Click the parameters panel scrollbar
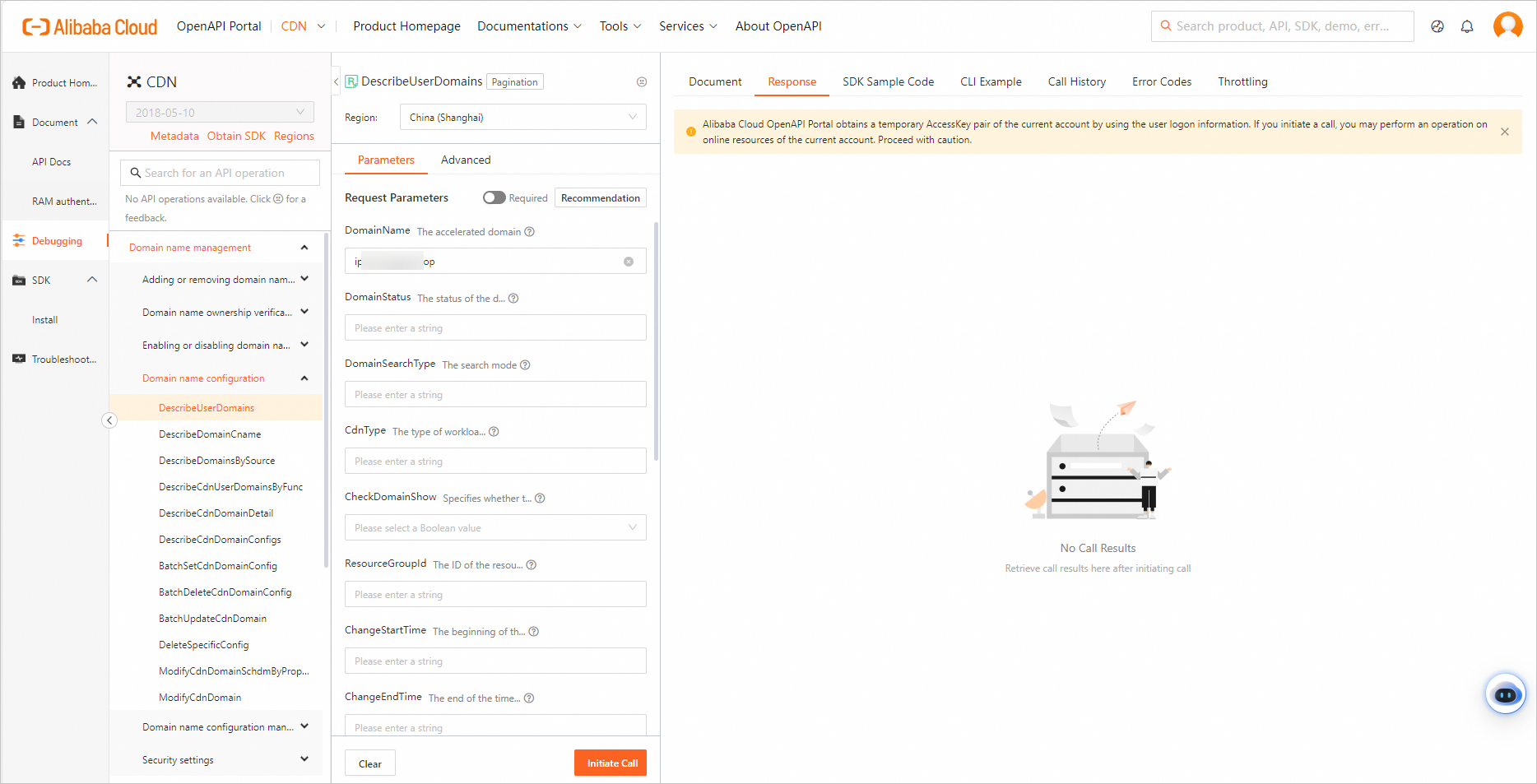The image size is (1537, 784). 656,341
